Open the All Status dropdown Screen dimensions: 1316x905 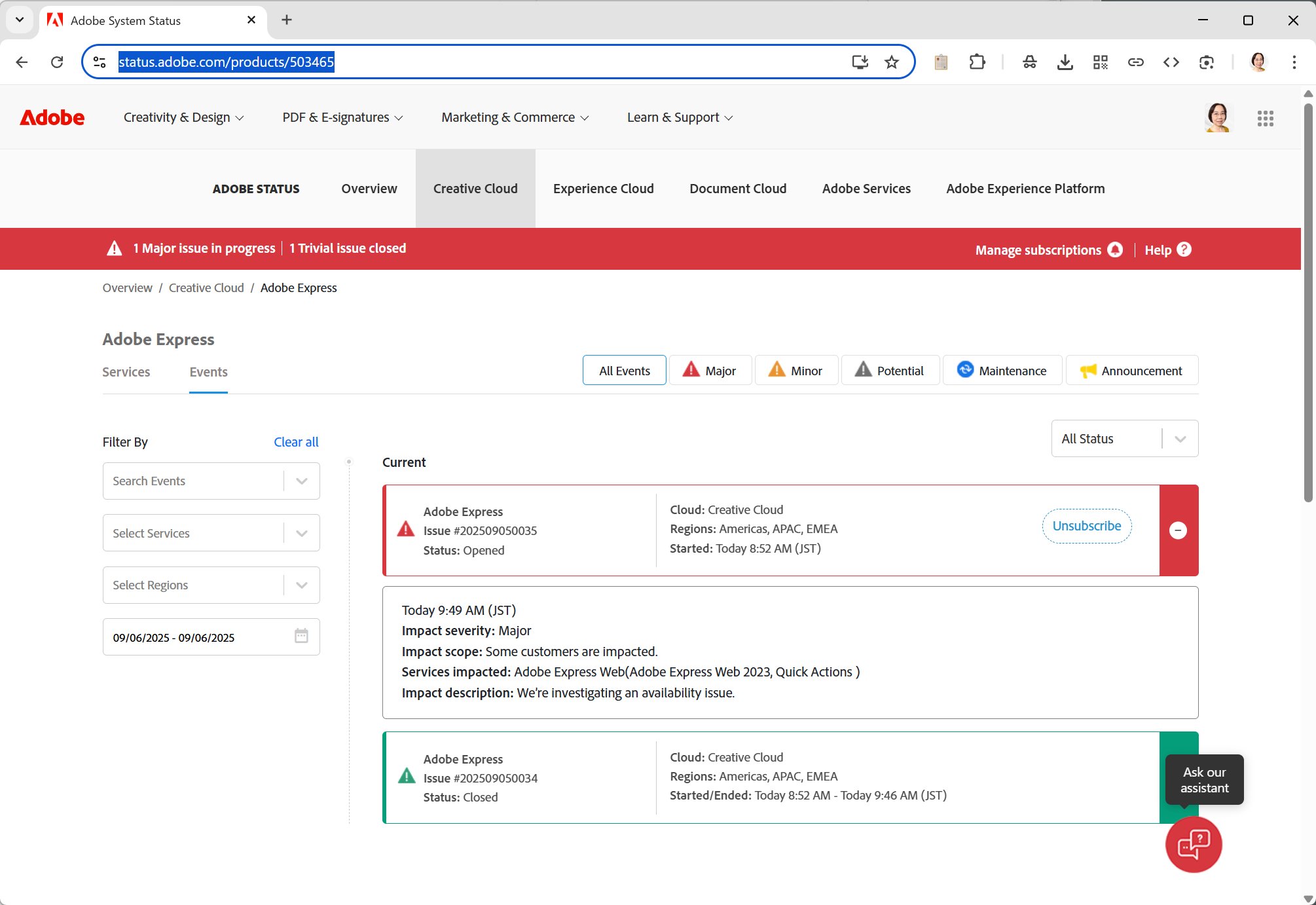tap(1125, 439)
